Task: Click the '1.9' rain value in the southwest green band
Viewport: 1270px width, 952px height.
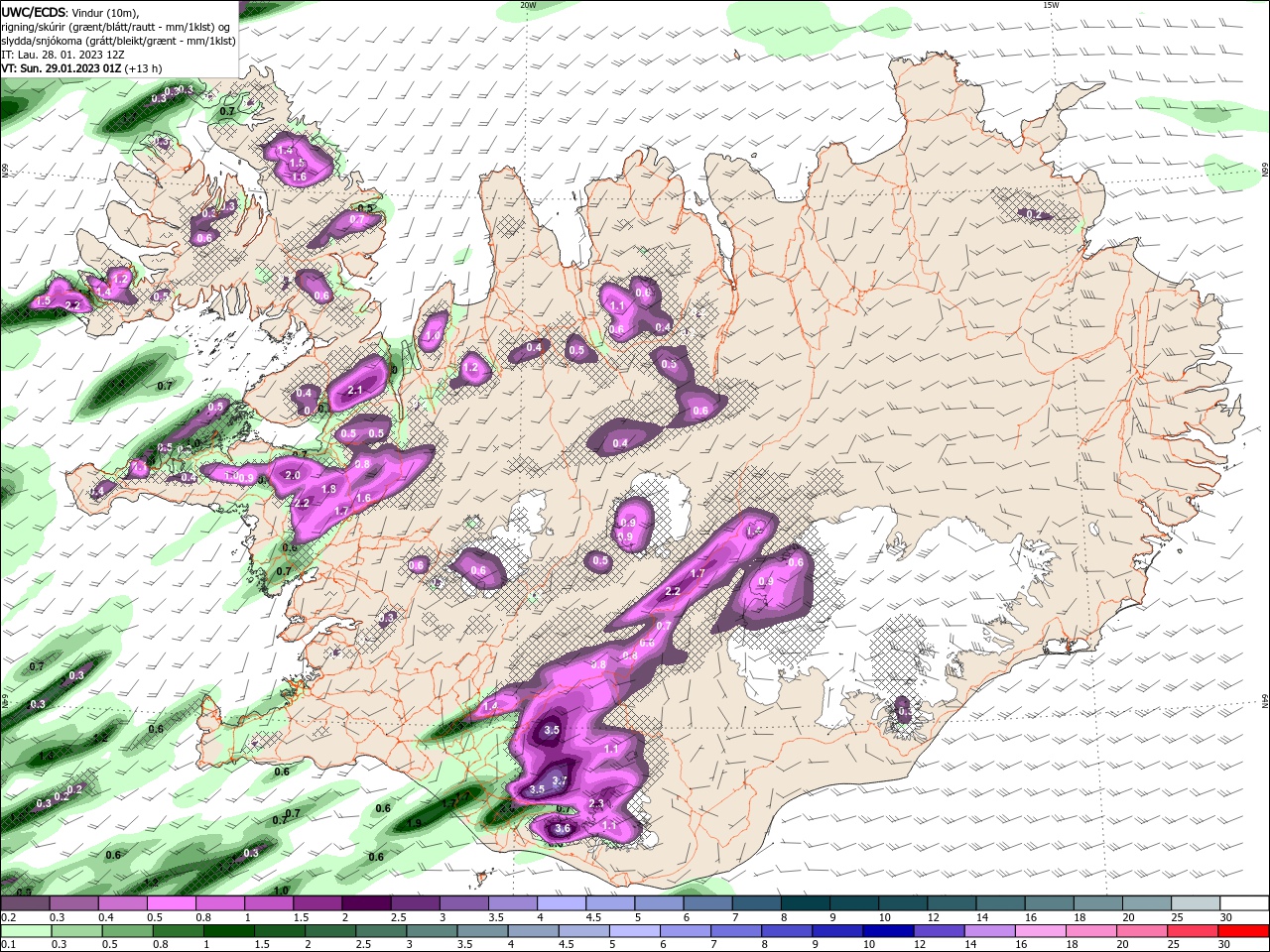Action: click(x=415, y=823)
